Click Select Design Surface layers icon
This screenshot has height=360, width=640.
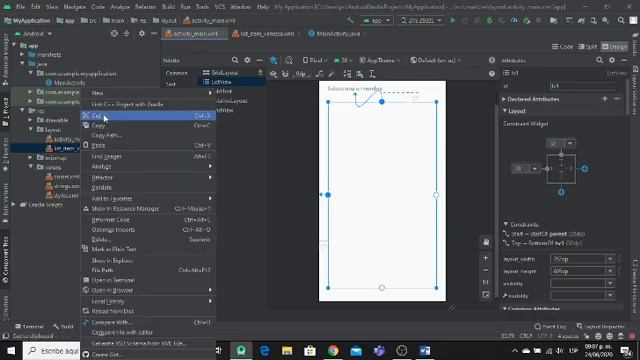[x=273, y=60]
